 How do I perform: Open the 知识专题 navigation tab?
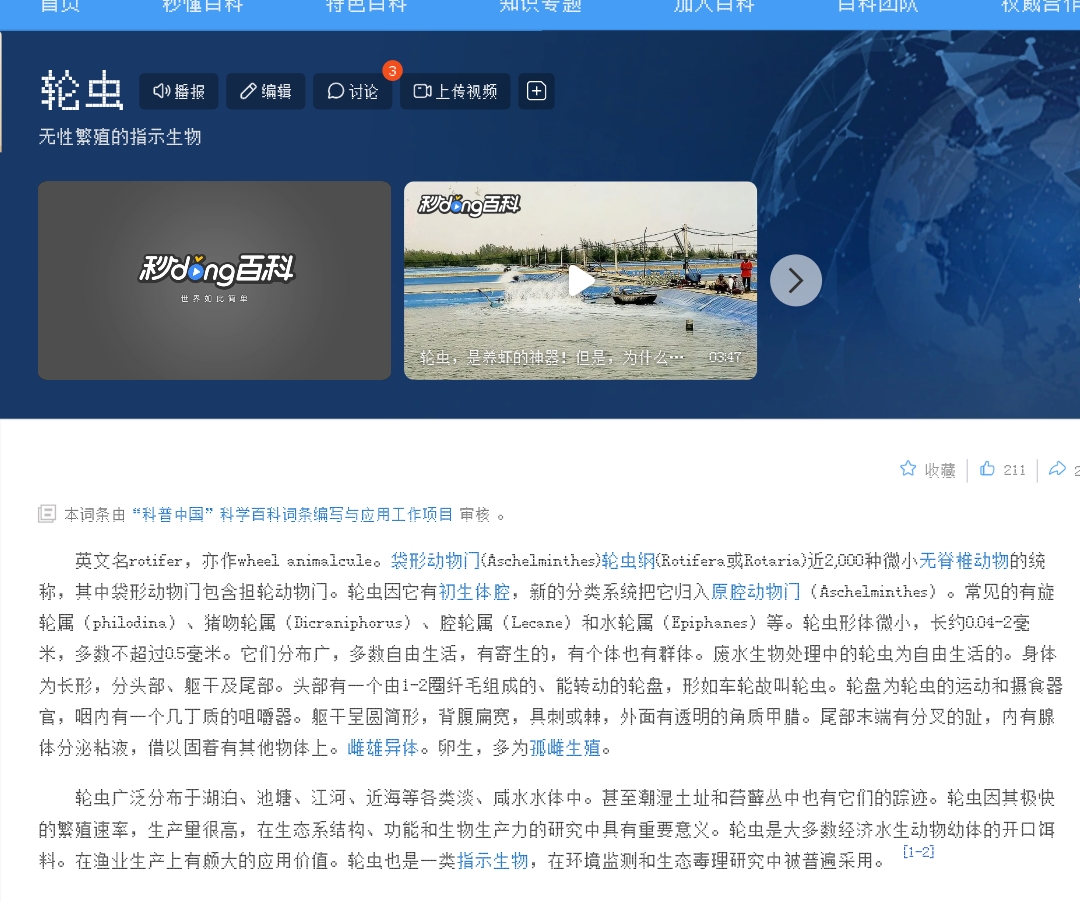click(x=540, y=6)
